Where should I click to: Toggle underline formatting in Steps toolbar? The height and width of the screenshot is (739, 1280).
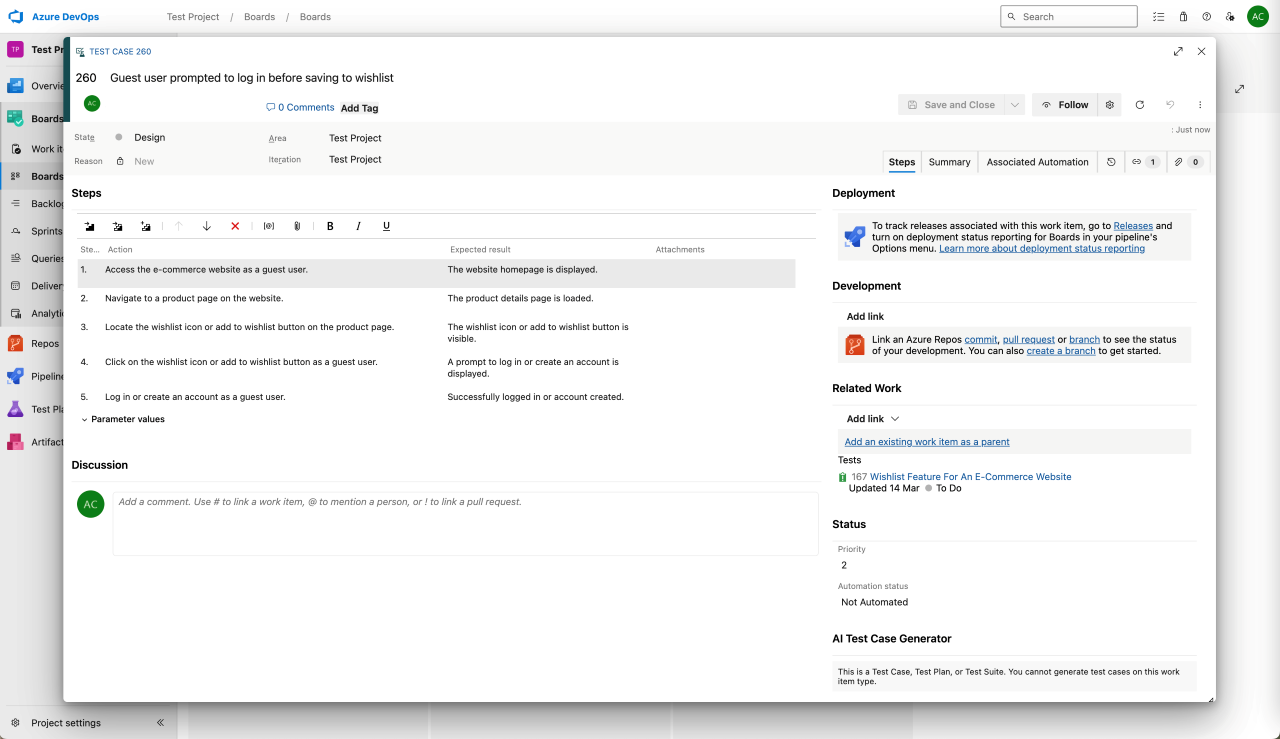386,227
